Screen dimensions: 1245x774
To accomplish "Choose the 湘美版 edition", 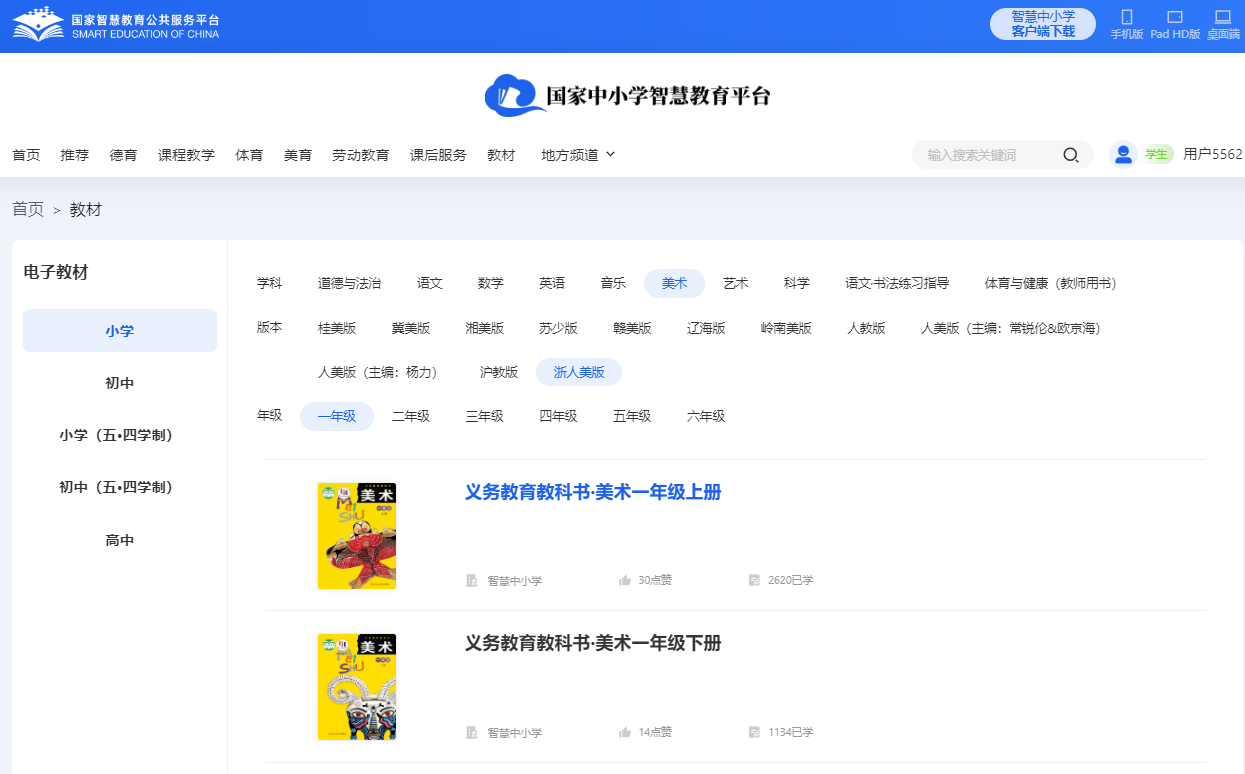I will [x=485, y=327].
